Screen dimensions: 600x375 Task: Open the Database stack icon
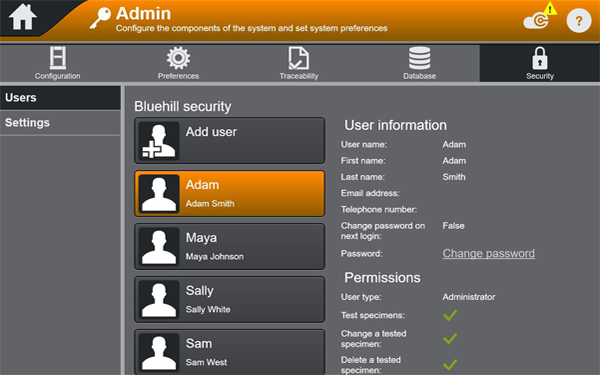419,58
